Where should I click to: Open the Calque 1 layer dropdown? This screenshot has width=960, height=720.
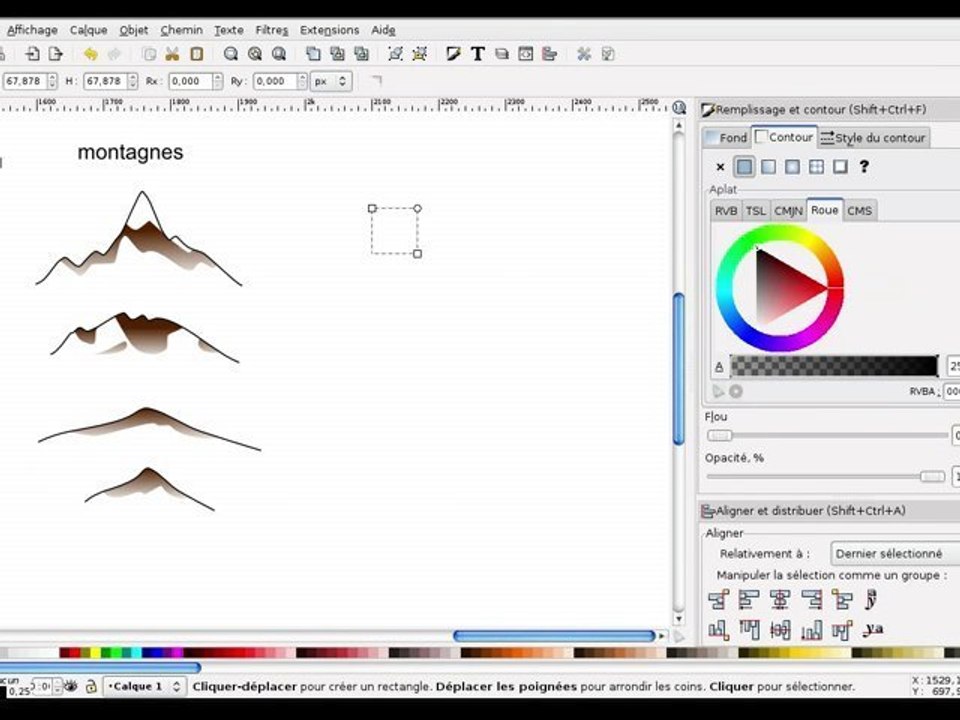144,686
